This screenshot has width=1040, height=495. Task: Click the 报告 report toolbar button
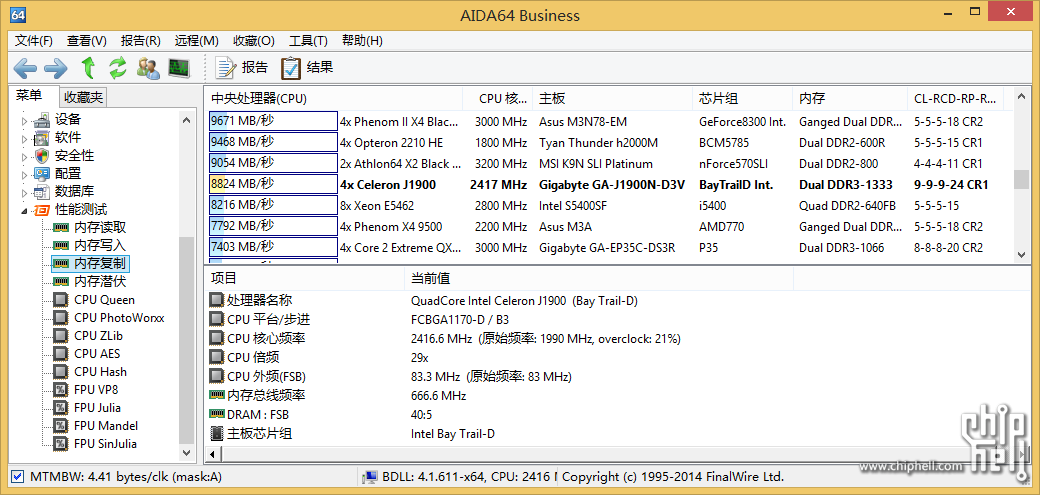(x=241, y=67)
